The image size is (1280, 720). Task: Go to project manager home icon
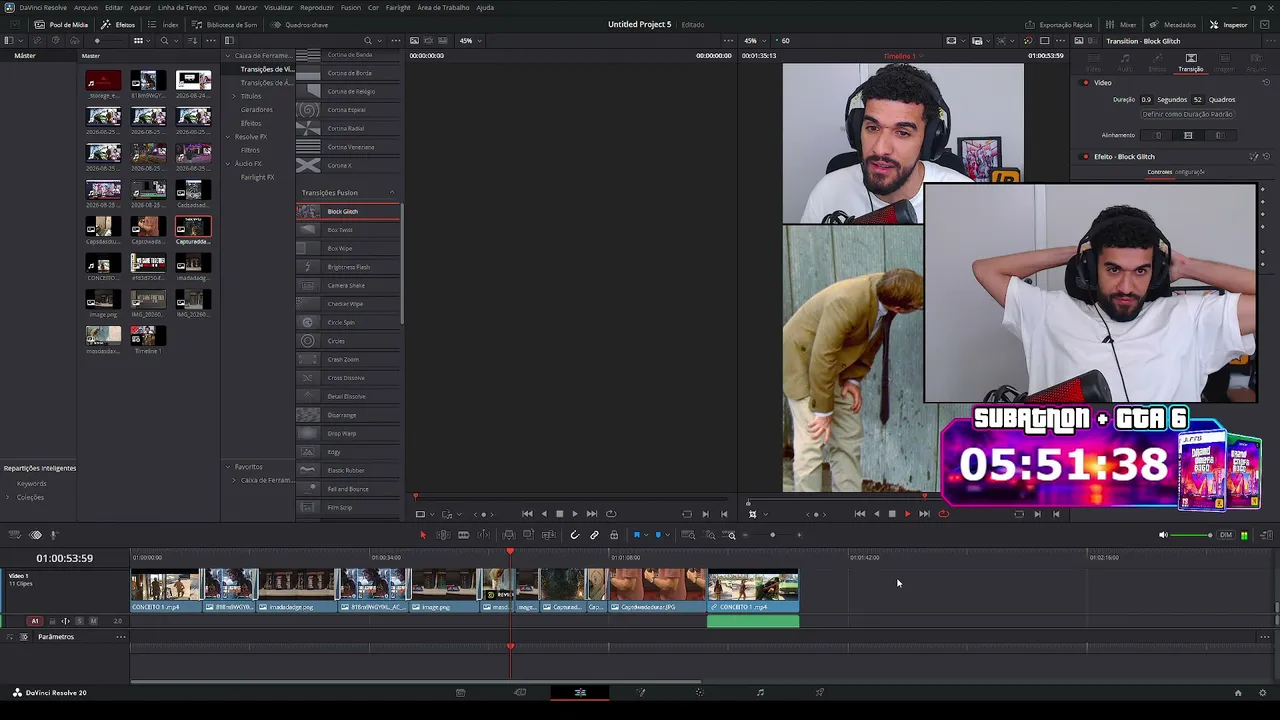[x=1238, y=692]
